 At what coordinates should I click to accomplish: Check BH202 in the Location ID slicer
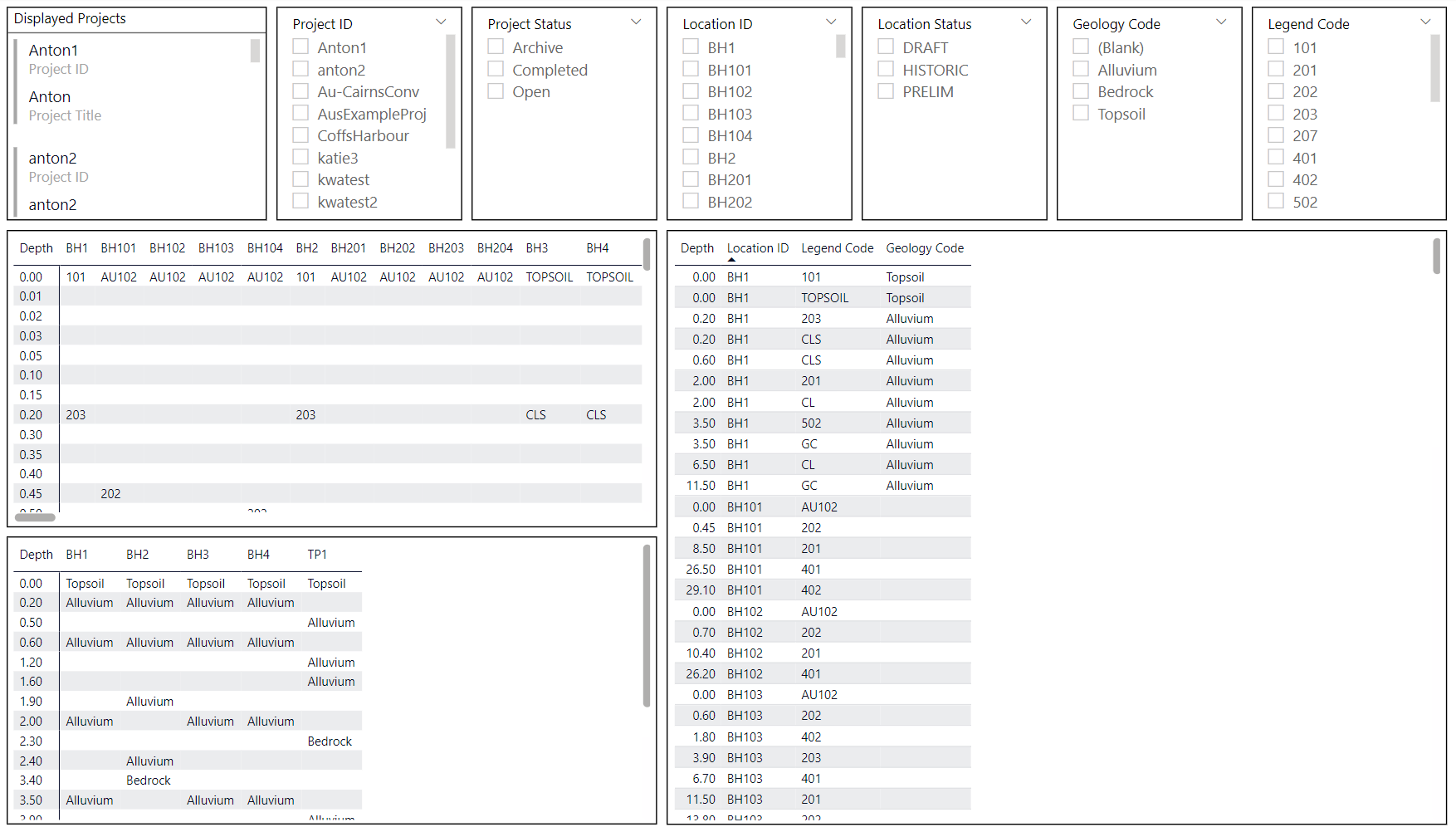(x=691, y=202)
